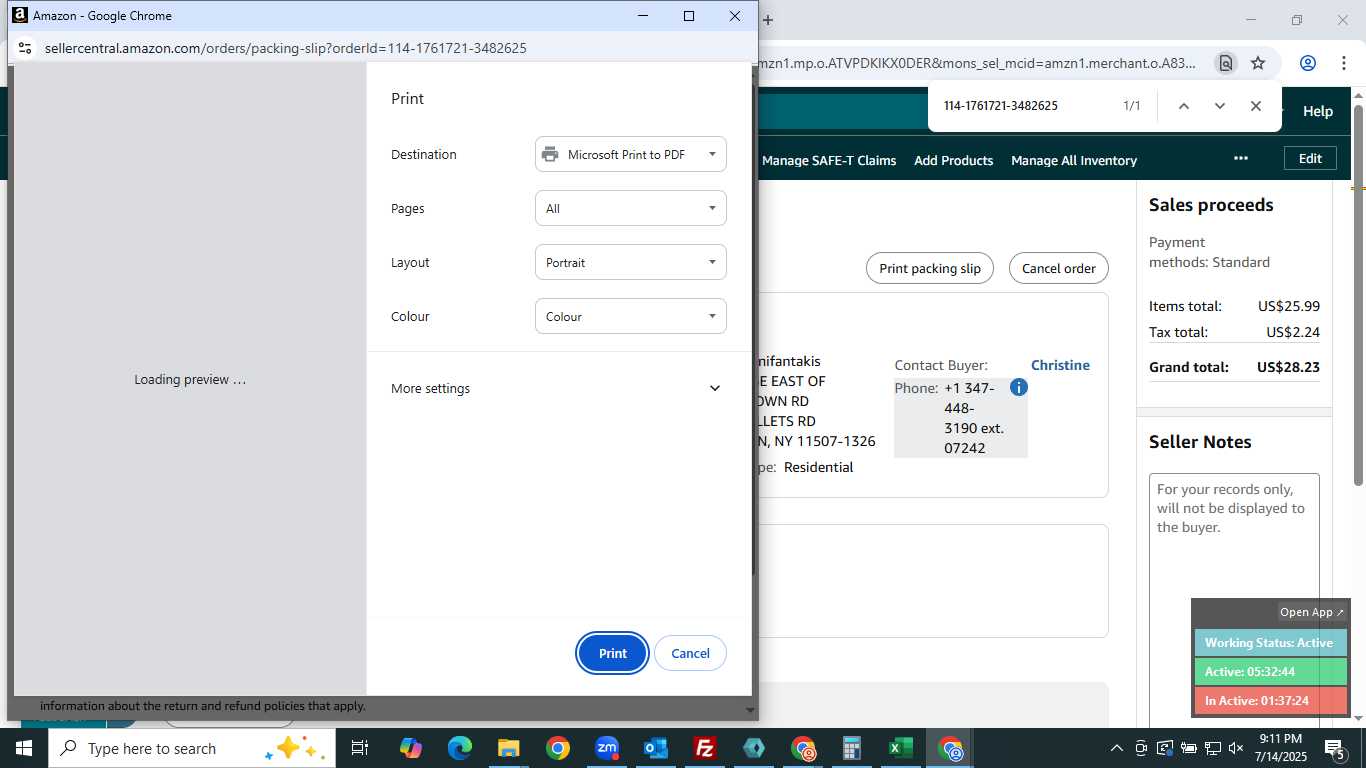Viewport: 1366px width, 768px height.
Task: Go to next find-in-page result
Action: 1220,106
